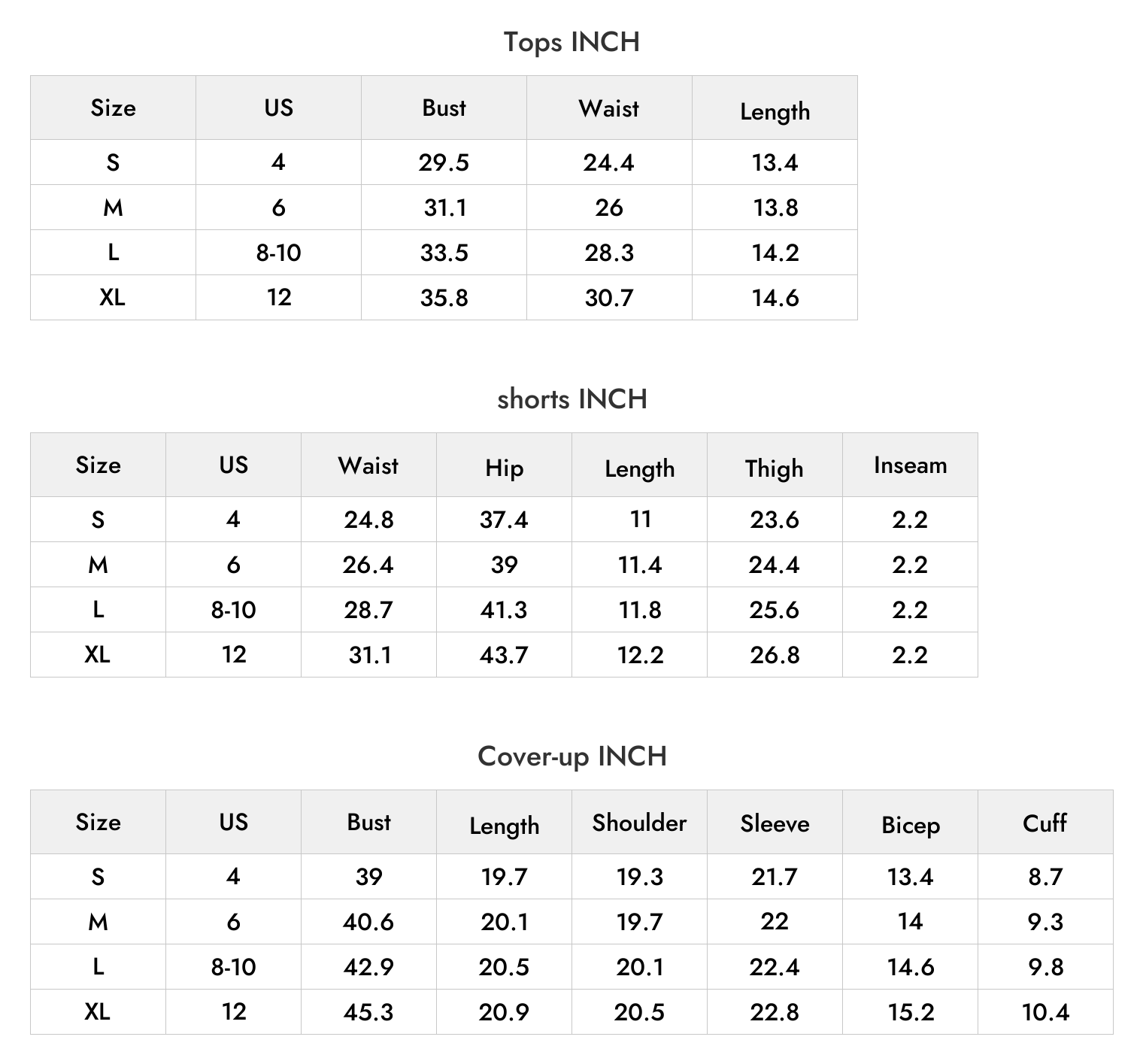Screen dimensions: 1143x1064
Task: Select the shorts length value 12.2
Action: [x=640, y=655]
